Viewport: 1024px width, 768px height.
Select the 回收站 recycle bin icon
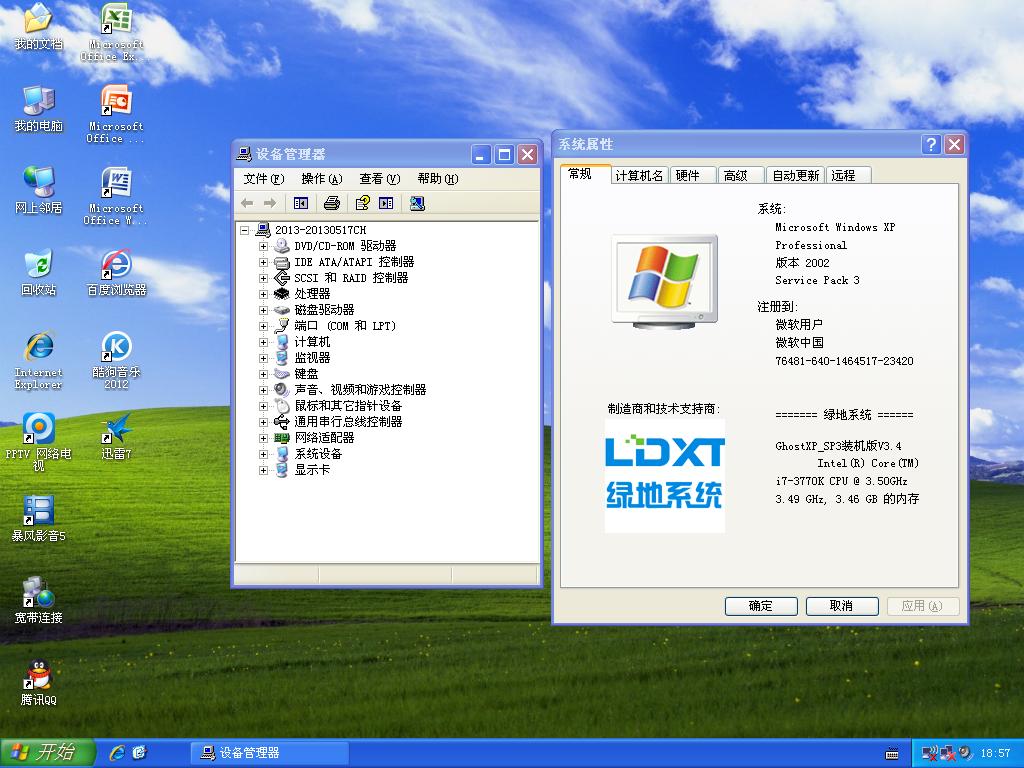pos(39,273)
